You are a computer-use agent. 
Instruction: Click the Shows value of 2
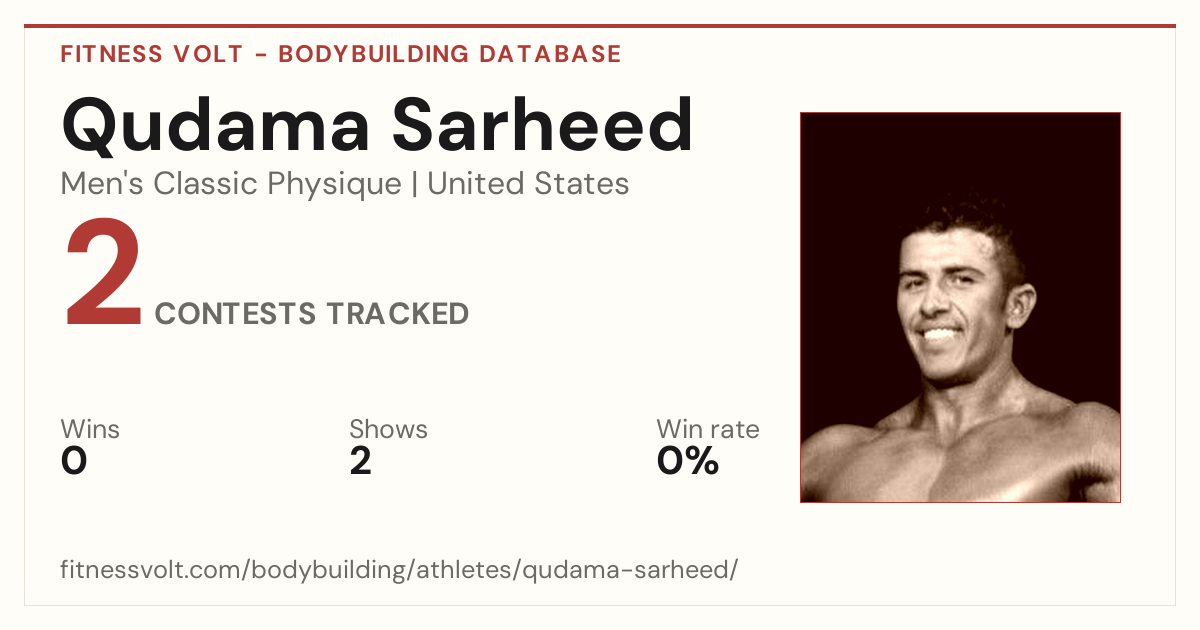(360, 461)
